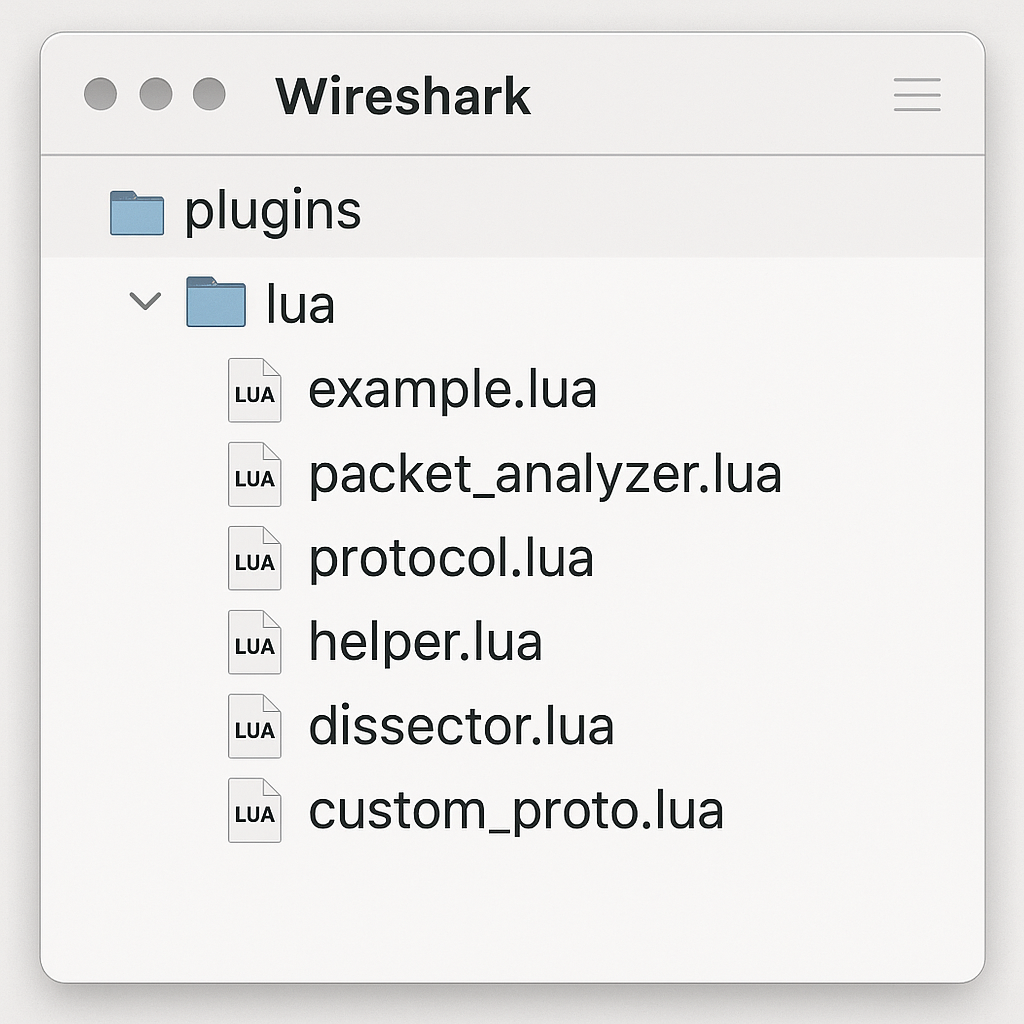Click the LUA file icon next to example.lua
The height and width of the screenshot is (1024, 1024).
click(x=254, y=391)
